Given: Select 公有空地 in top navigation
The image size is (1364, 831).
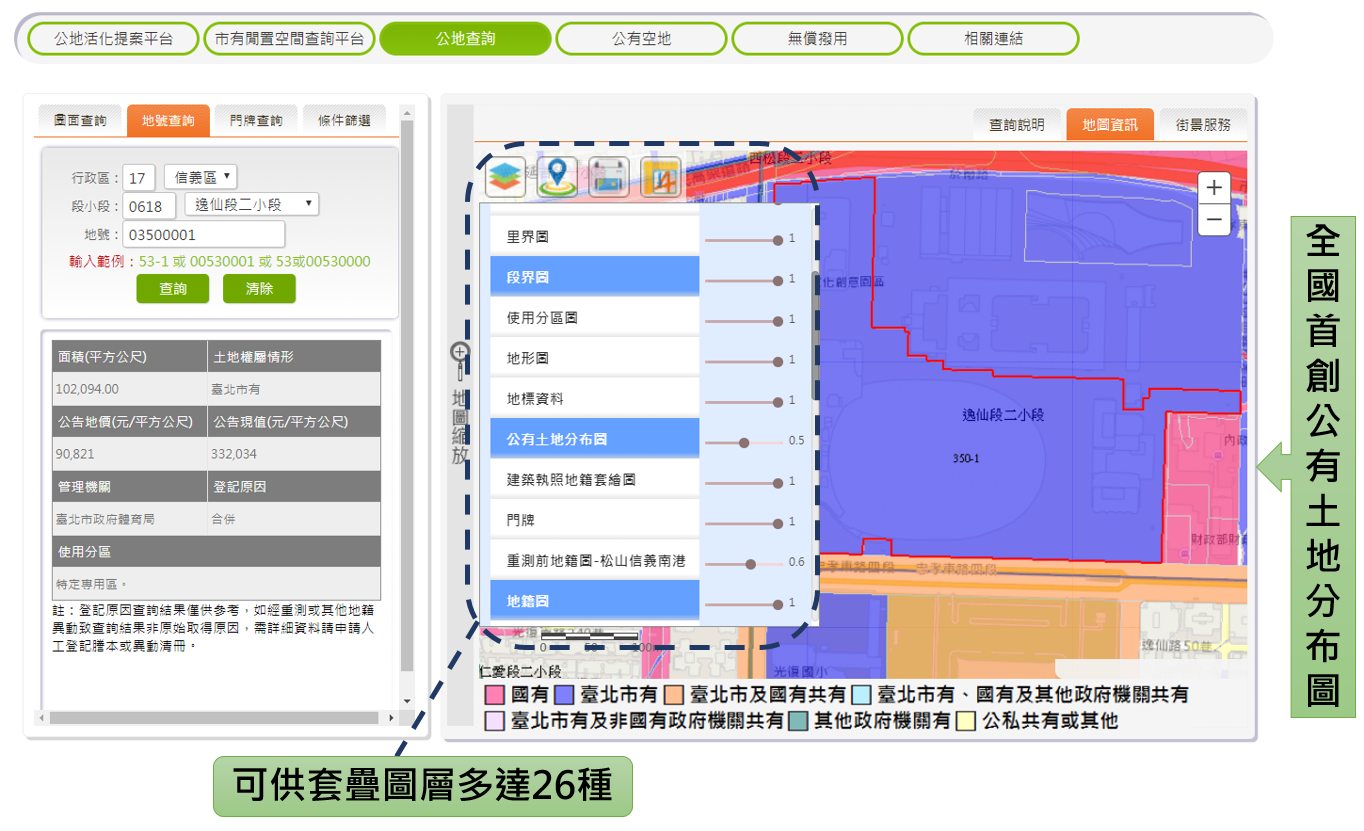Looking at the screenshot, I should [x=642, y=39].
